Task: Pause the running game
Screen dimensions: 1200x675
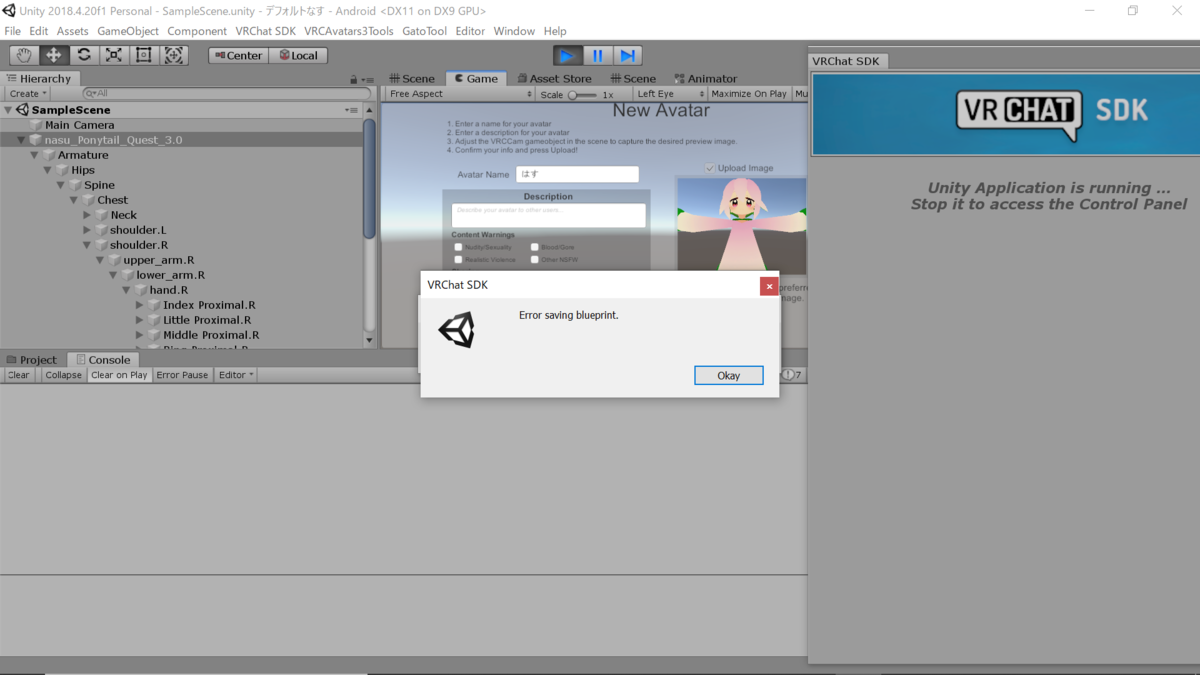Action: click(x=597, y=56)
